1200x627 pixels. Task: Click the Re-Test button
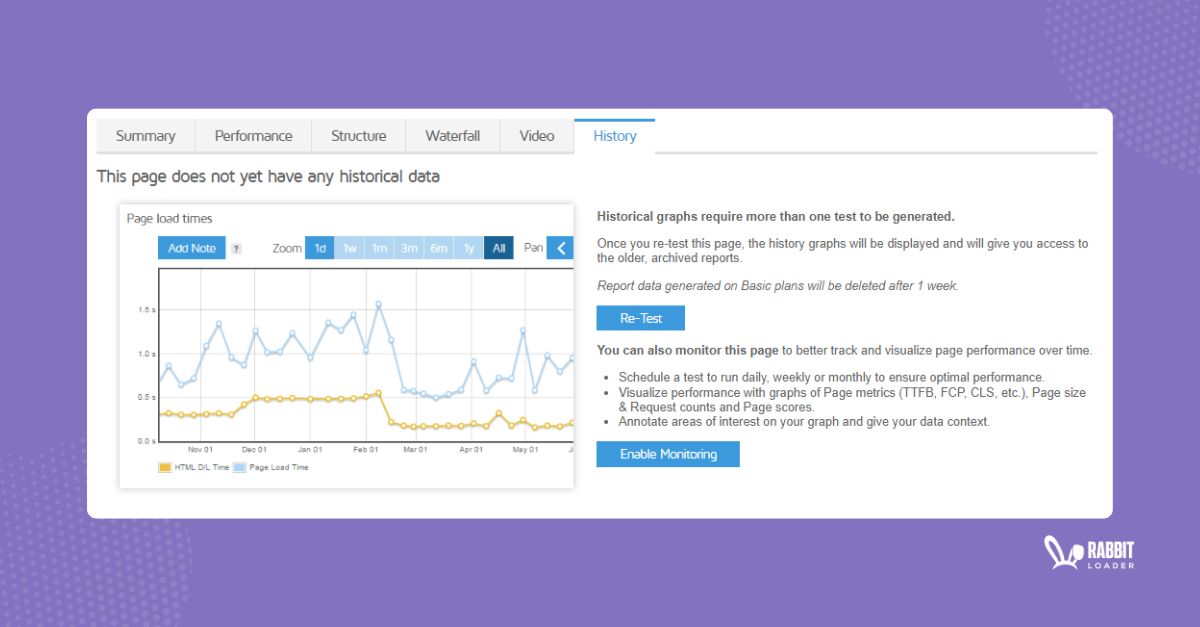[x=640, y=317]
